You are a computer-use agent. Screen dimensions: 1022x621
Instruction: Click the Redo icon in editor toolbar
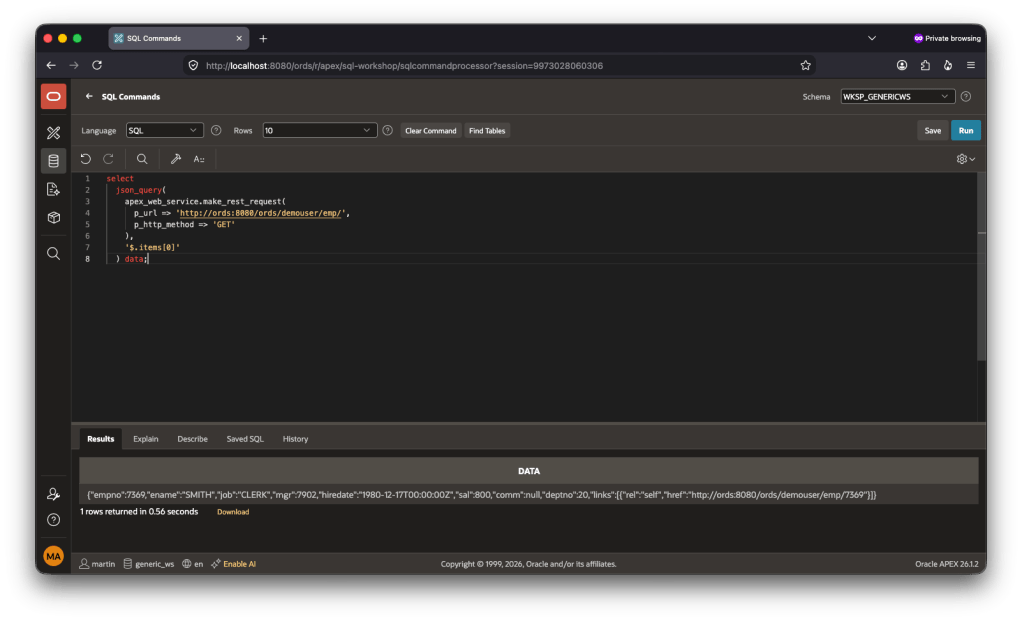109,159
